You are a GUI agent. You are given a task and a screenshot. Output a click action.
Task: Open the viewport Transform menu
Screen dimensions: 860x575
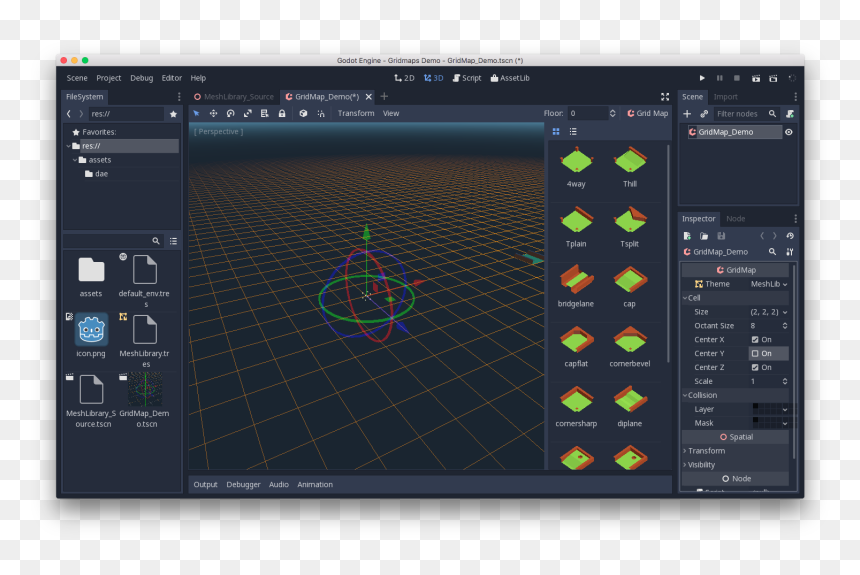coord(356,113)
